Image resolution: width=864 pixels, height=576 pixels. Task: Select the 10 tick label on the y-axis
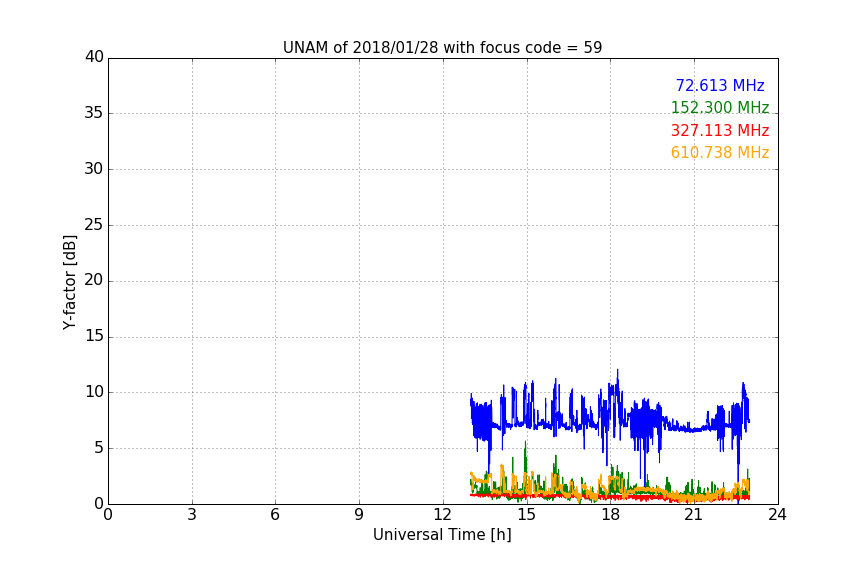pyautogui.click(x=94, y=392)
